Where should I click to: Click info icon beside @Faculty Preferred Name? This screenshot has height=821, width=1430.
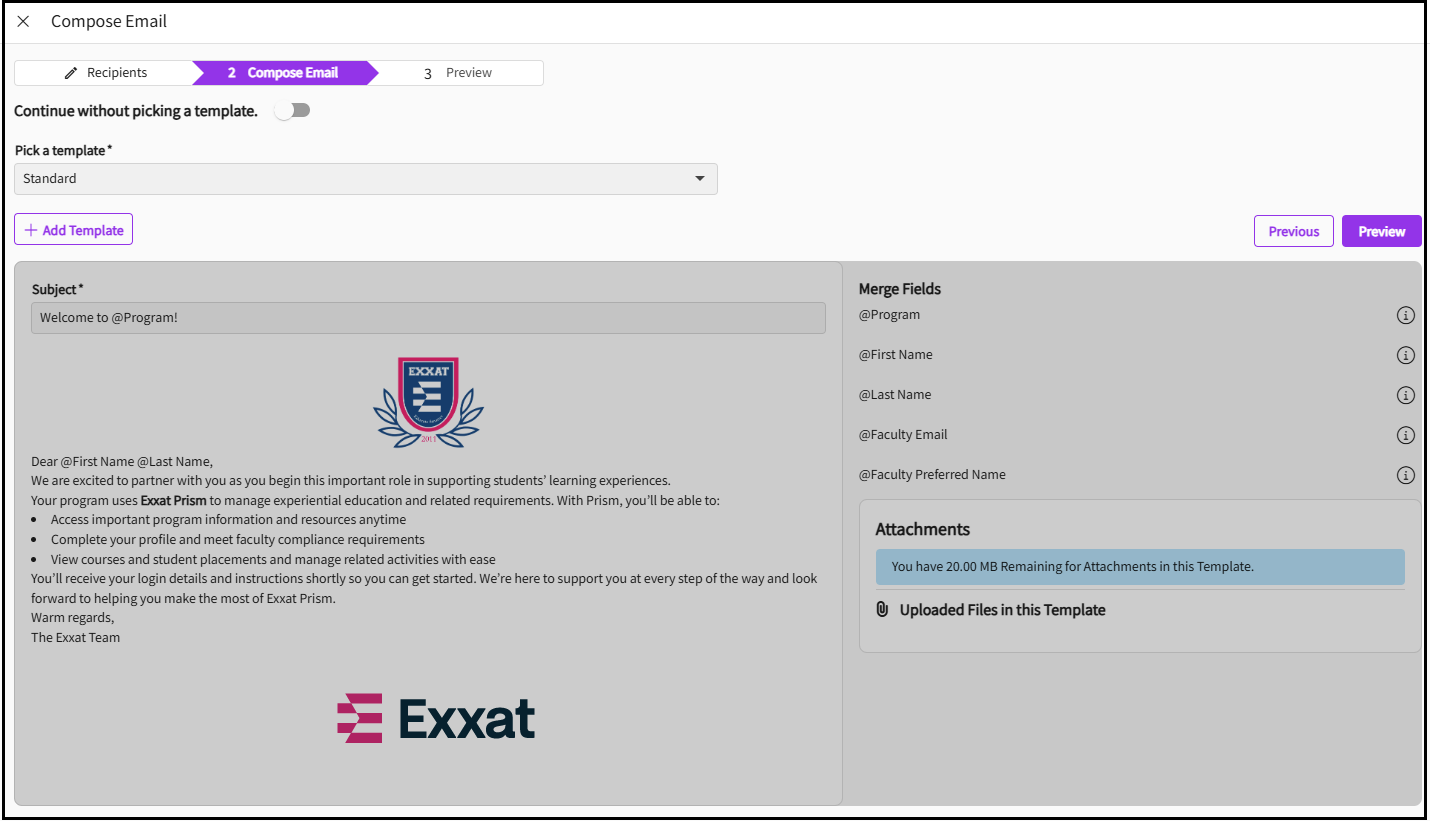(1405, 475)
